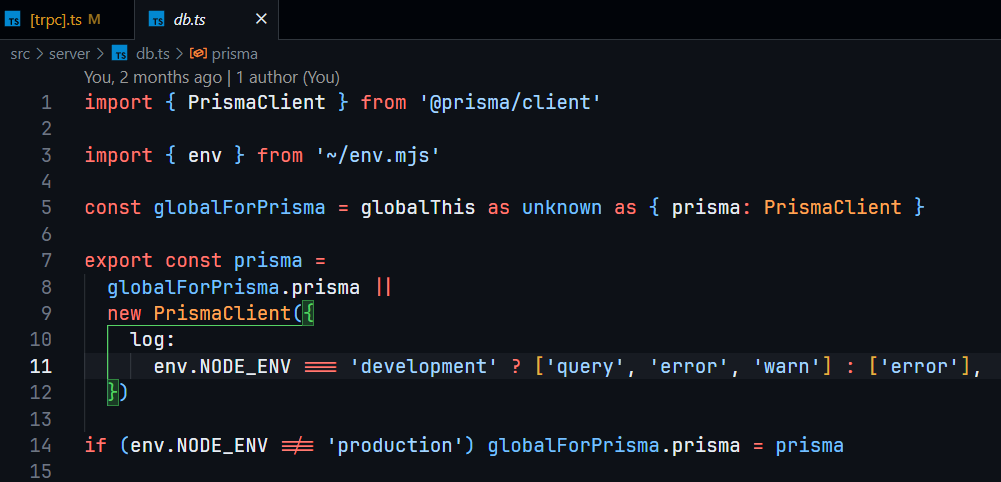Click the TypeScript icon on the db.ts tab

156,19
